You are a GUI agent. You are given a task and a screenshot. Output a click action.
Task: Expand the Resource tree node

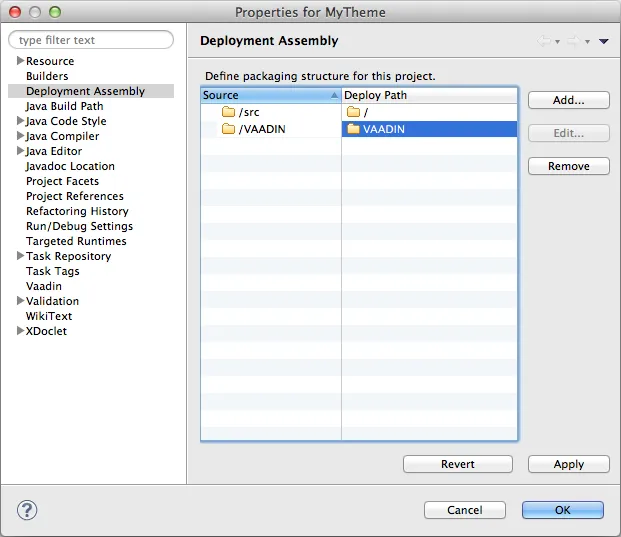20,61
